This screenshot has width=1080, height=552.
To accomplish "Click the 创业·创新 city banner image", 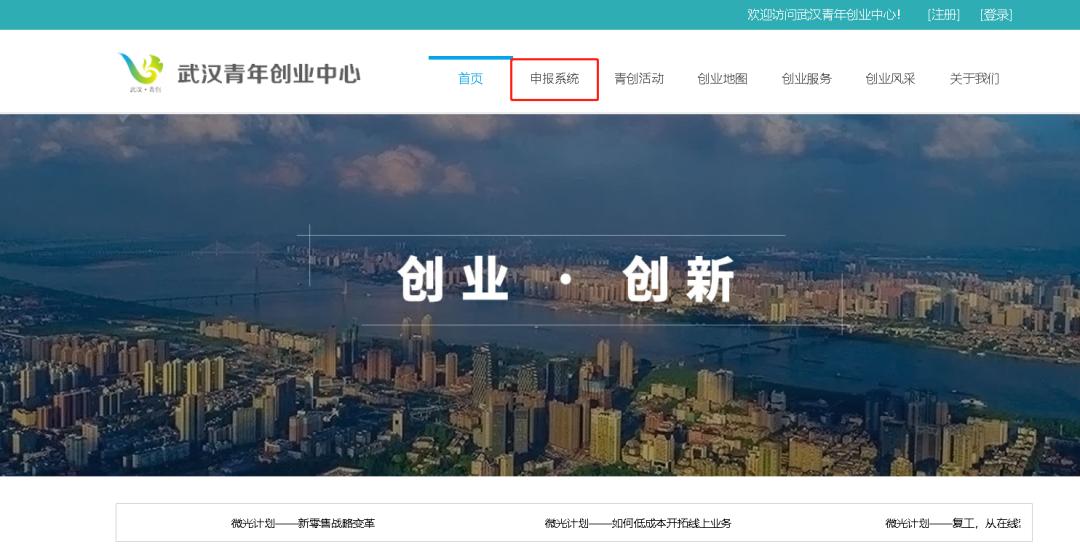I will 540,295.
